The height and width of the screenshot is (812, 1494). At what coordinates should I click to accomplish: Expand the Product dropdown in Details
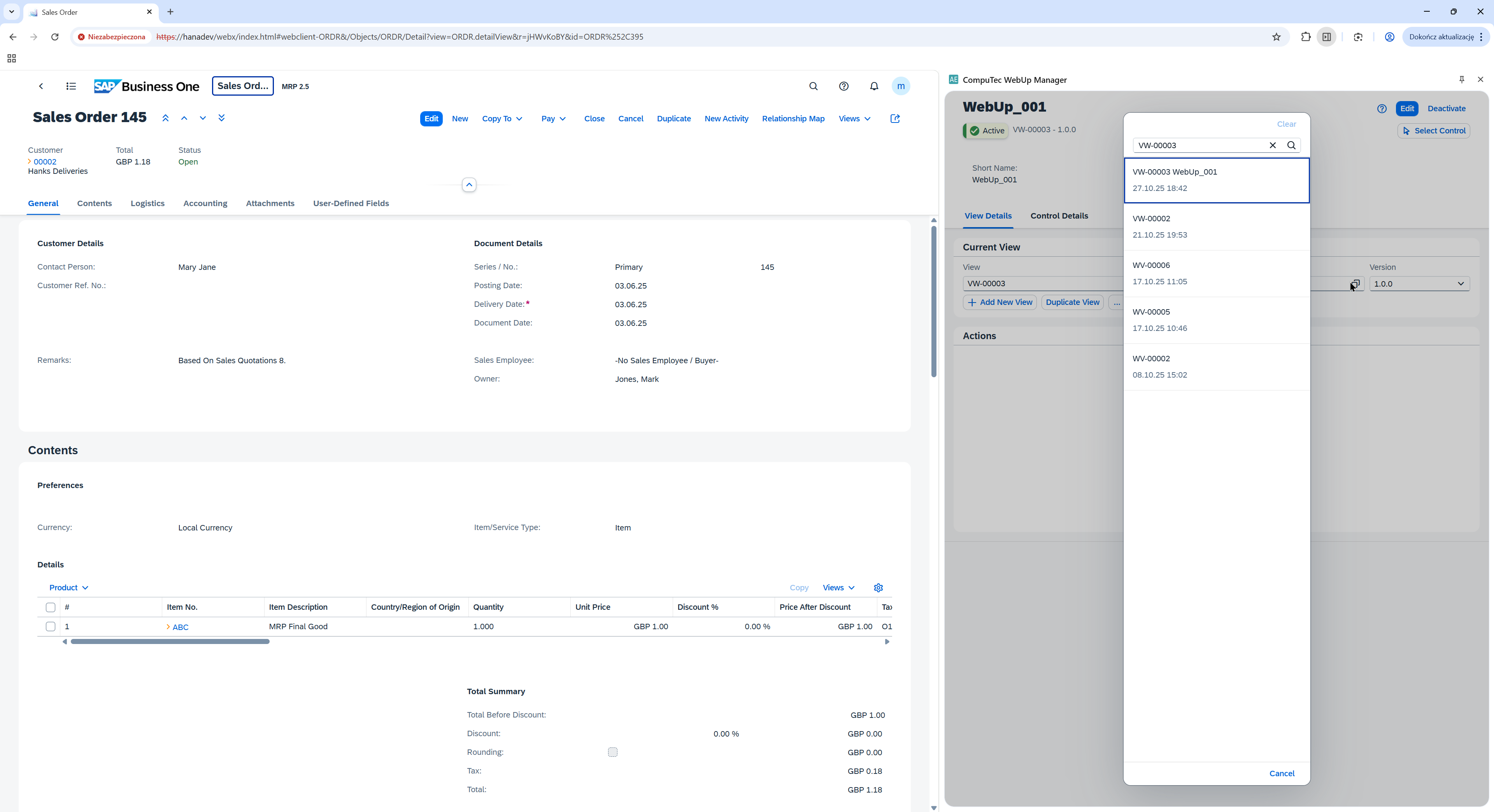click(x=68, y=588)
